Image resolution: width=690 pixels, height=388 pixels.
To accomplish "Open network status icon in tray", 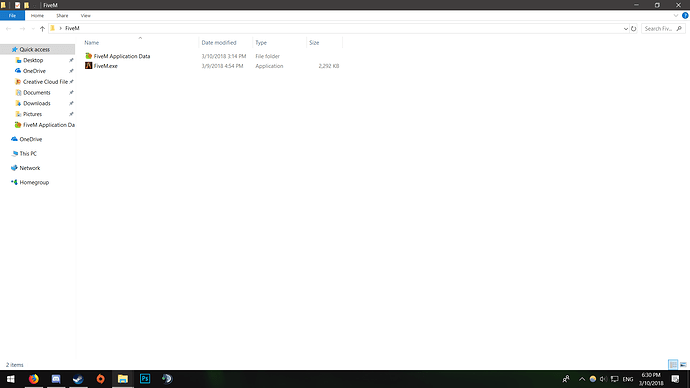I will tap(615, 379).
